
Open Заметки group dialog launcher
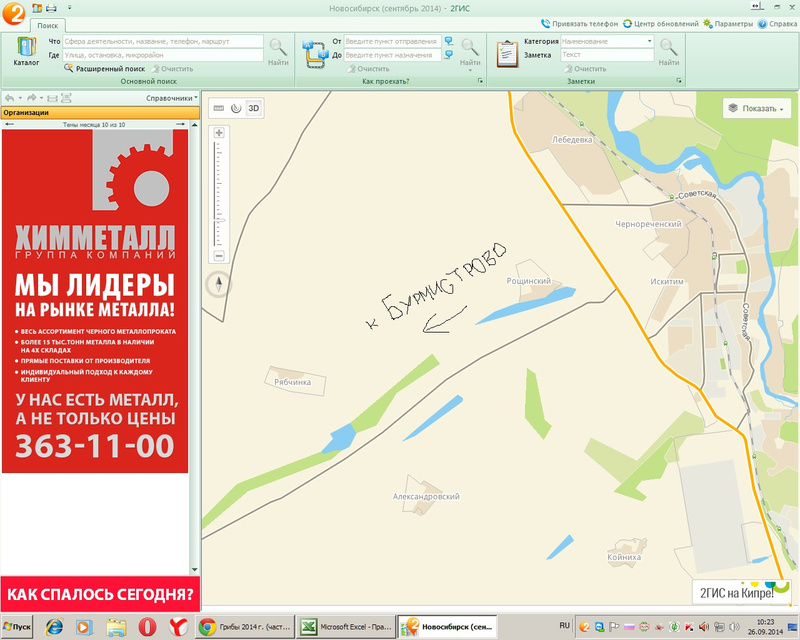(x=679, y=81)
